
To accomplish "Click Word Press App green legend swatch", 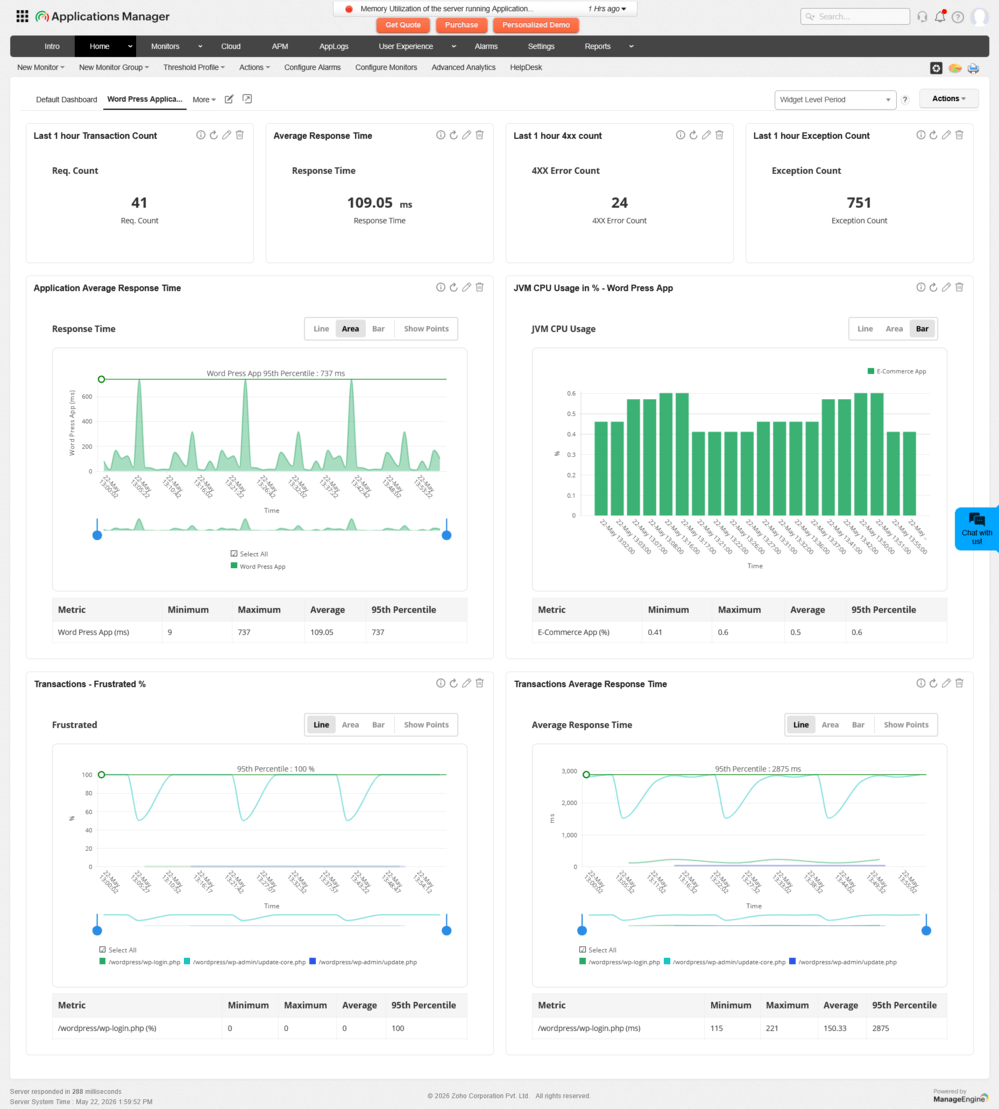I will pyautogui.click(x=234, y=566).
